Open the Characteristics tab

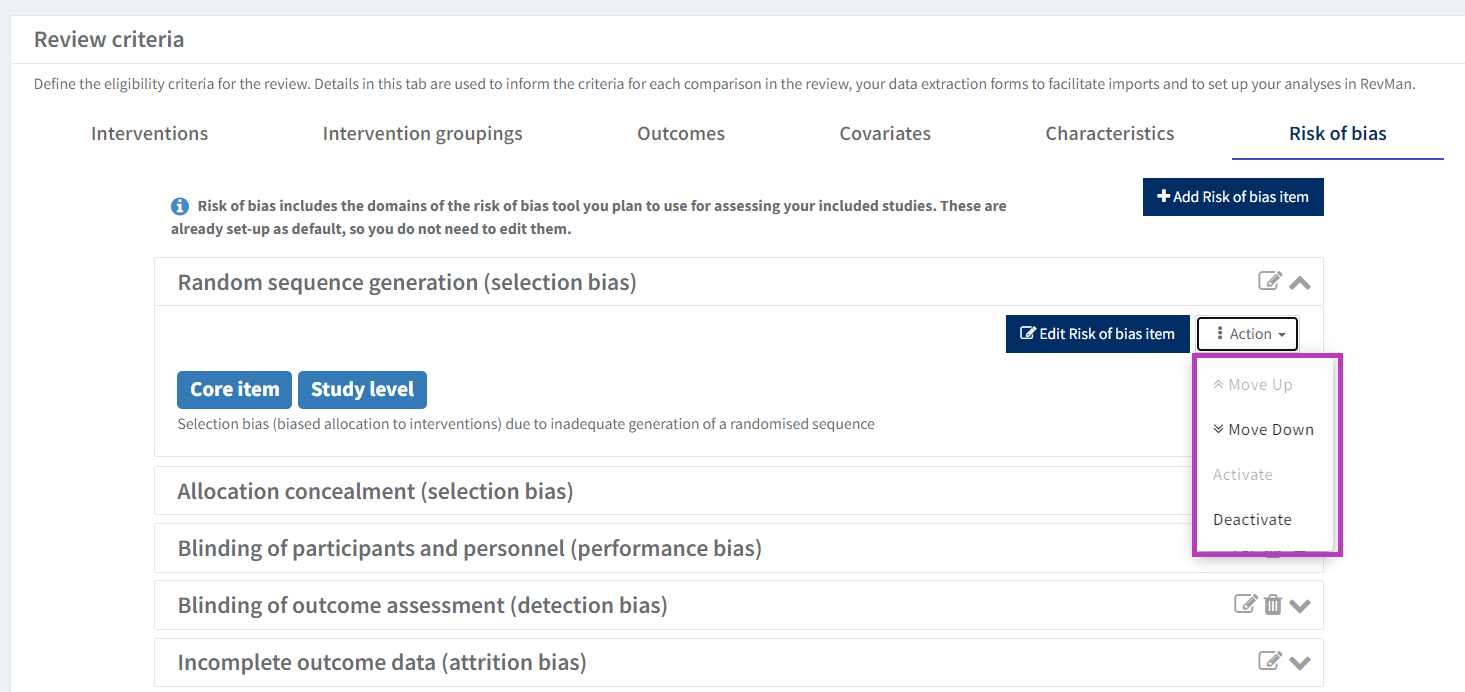(x=1110, y=134)
